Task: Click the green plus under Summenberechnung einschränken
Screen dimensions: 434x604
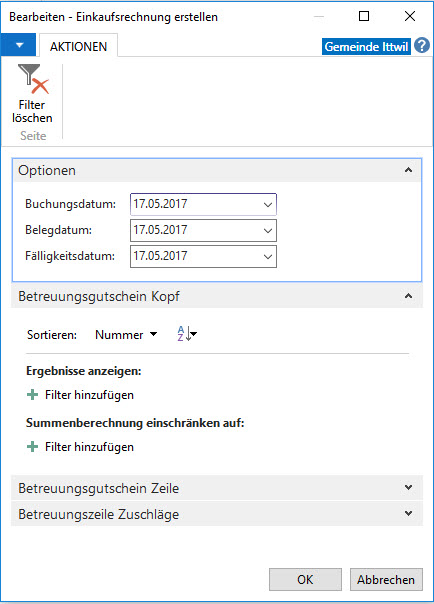Action: (x=32, y=446)
